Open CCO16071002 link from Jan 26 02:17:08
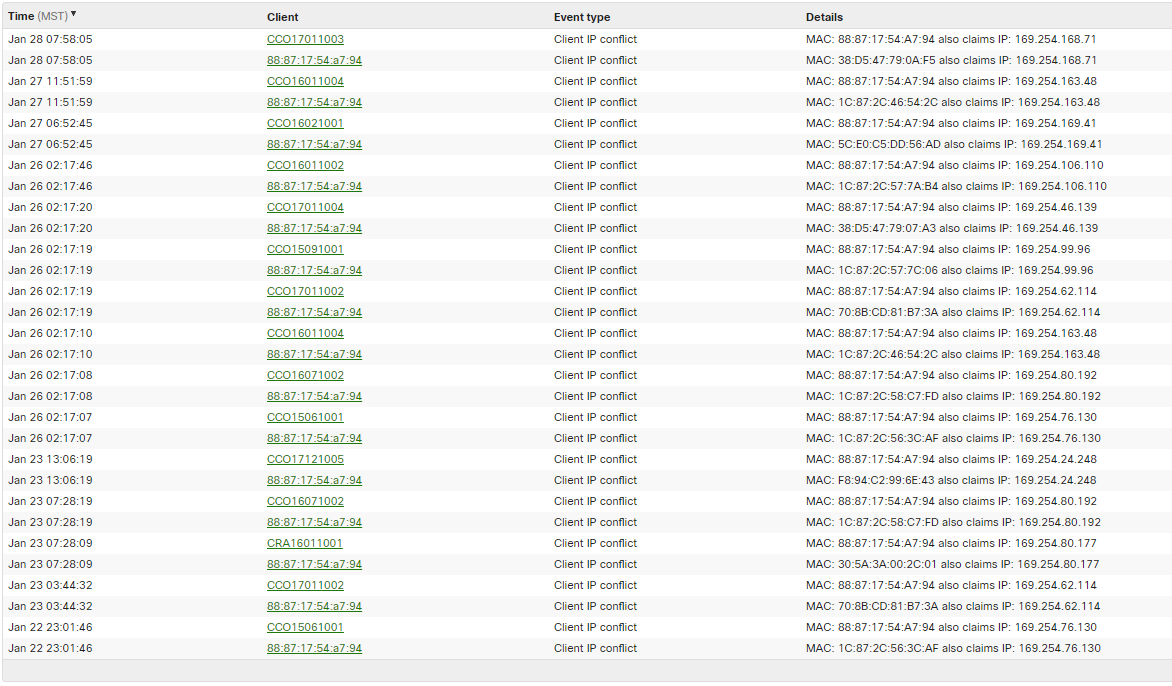 pyautogui.click(x=305, y=375)
